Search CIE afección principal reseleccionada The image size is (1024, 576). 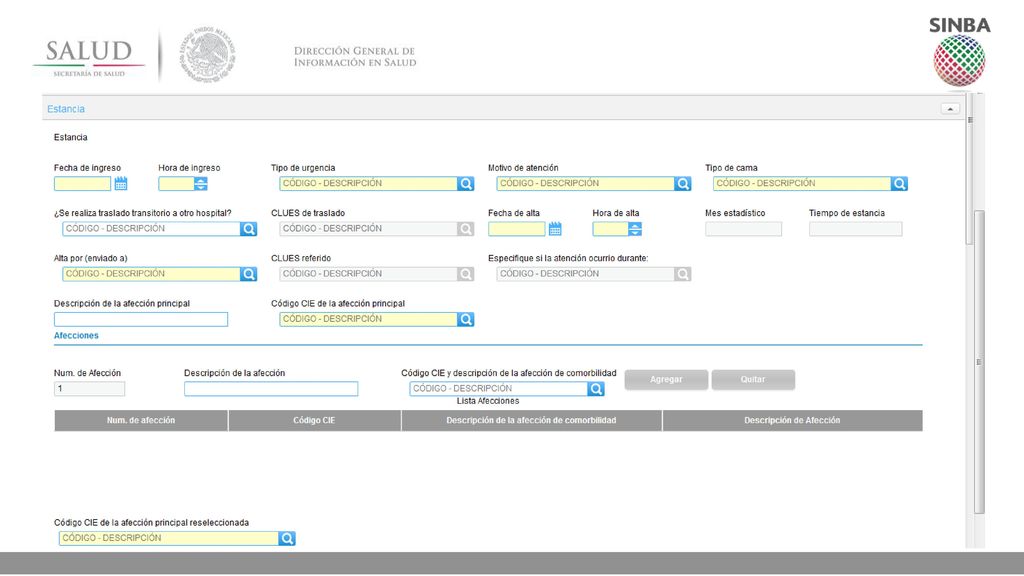(x=287, y=538)
